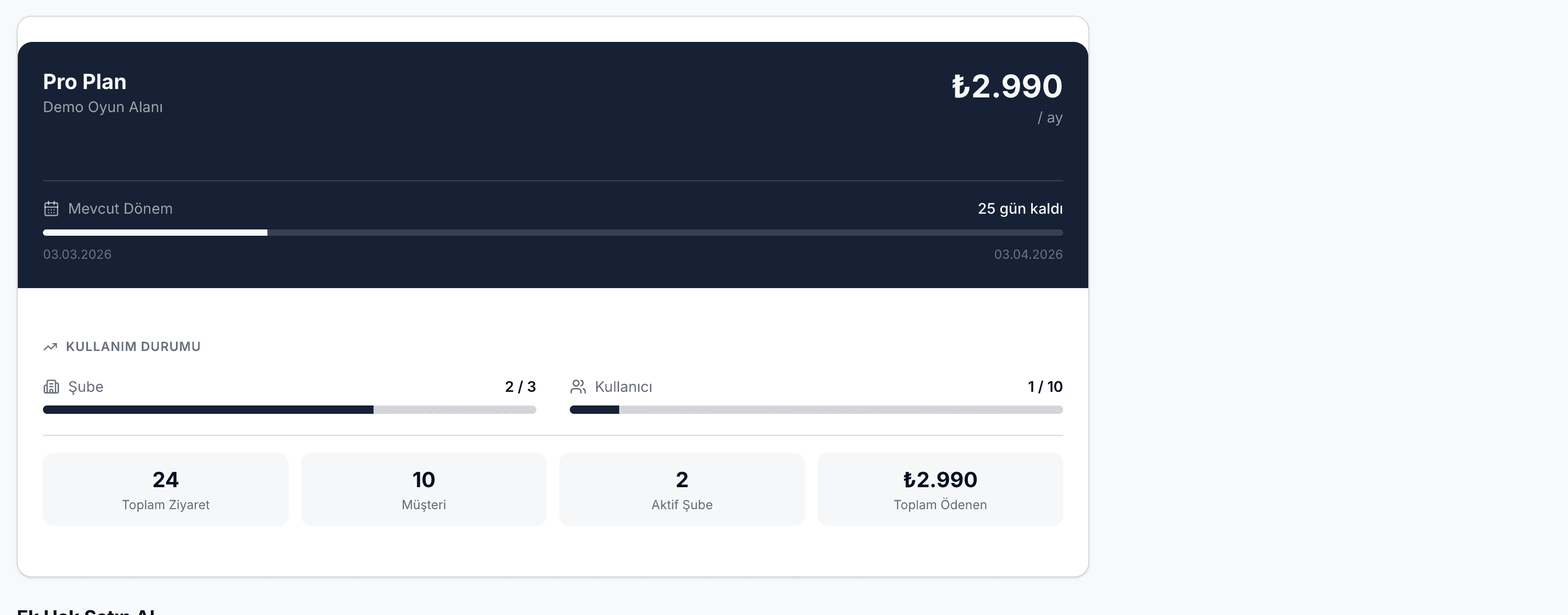Screen dimensions: 1568x615
Task: Click the calendar icon beside Mevcut Dönem
Action: tap(51, 209)
